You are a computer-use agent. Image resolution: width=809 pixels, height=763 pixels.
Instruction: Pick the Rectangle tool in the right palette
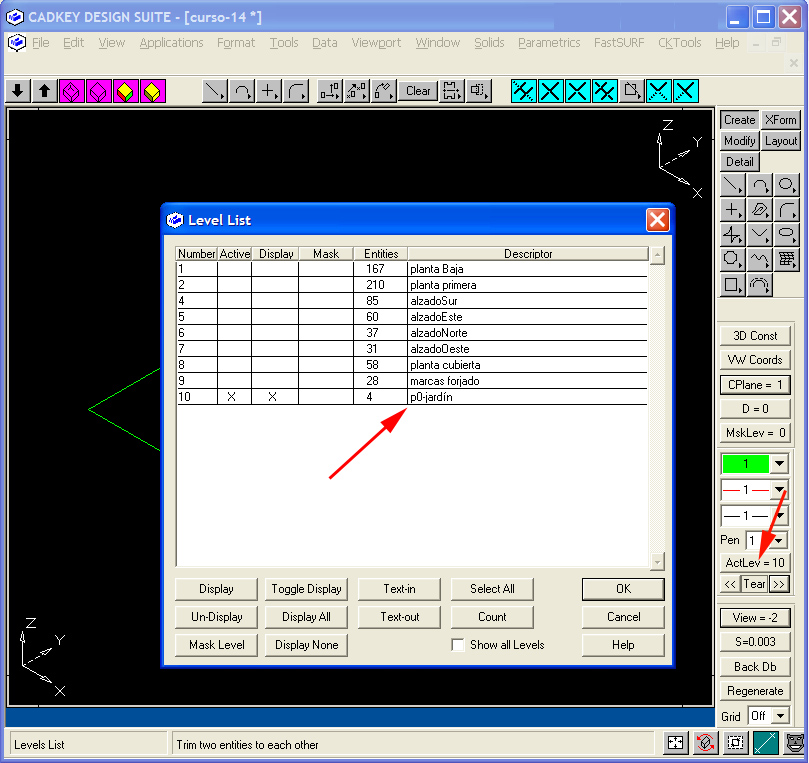tap(733, 285)
